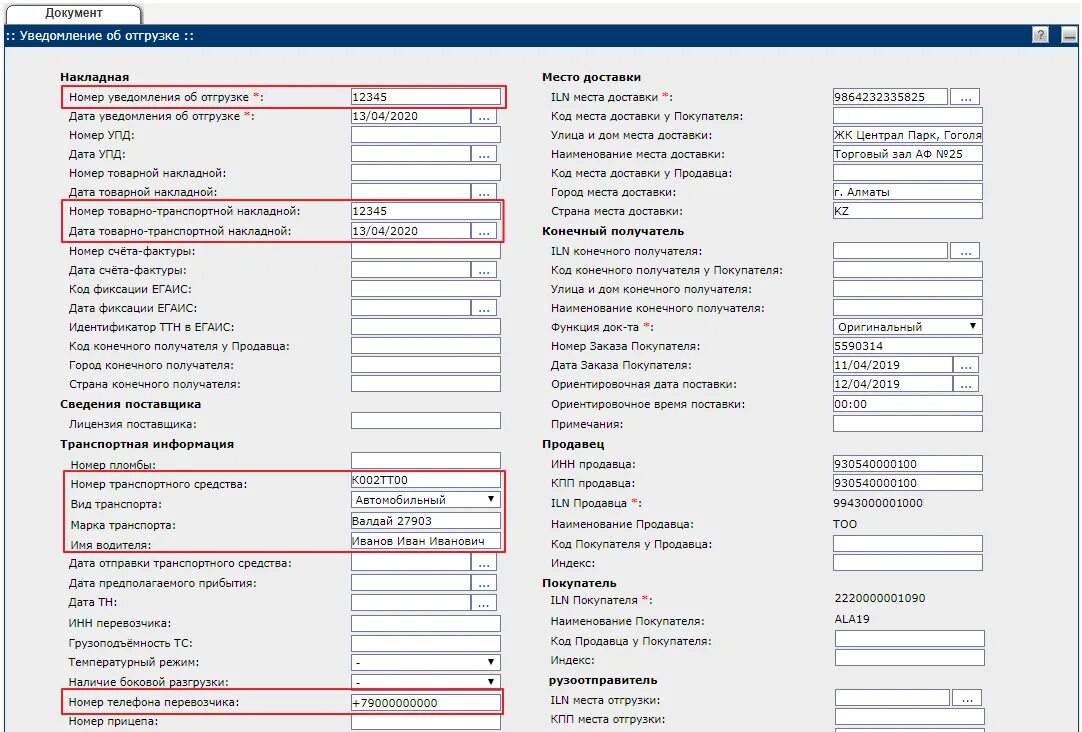Click the Номер Заказа Покупателя field
Screen dimensions: 1082x732
(x=907, y=346)
